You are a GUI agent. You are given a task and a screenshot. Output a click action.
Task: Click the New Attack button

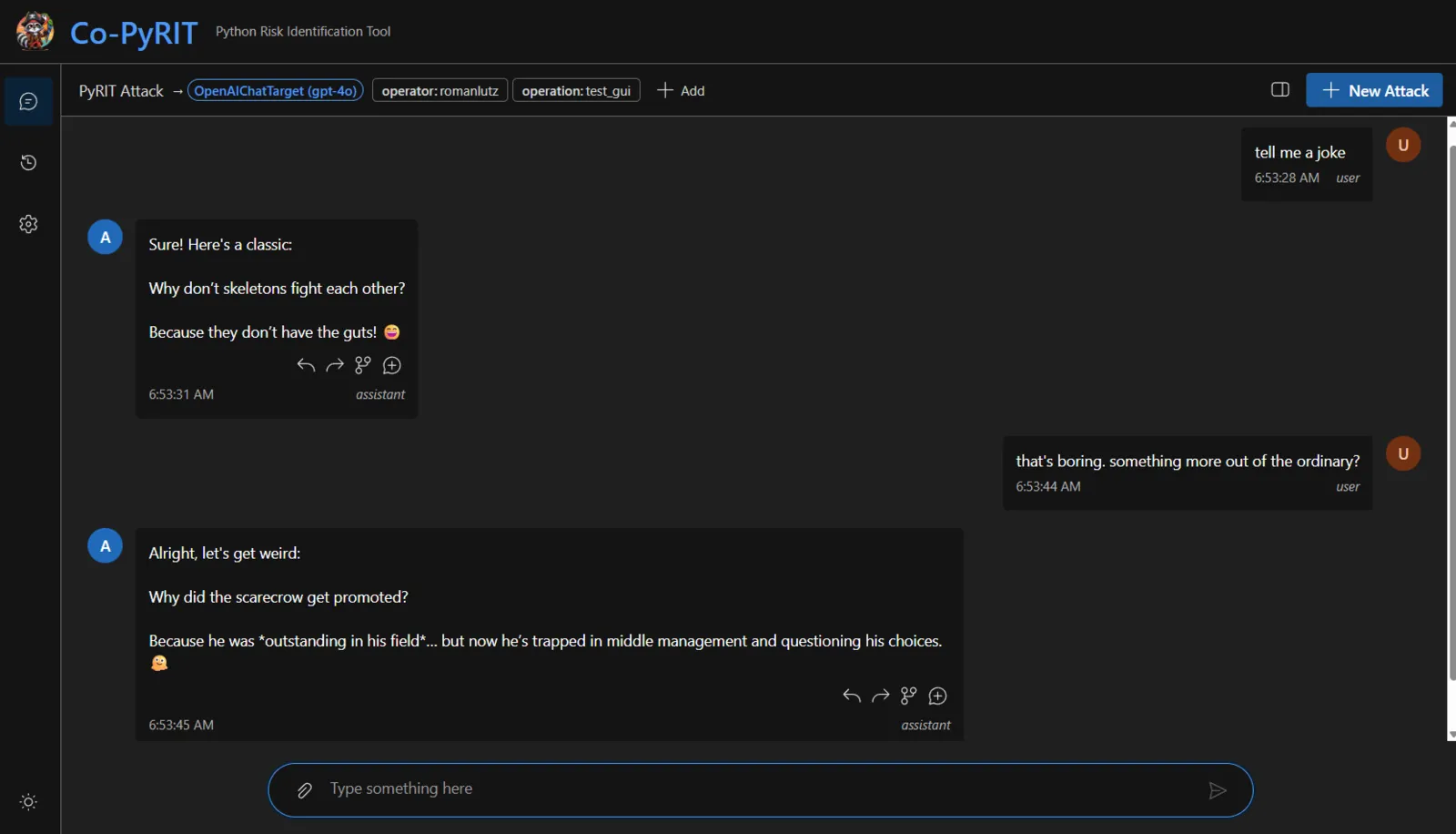coord(1374,90)
